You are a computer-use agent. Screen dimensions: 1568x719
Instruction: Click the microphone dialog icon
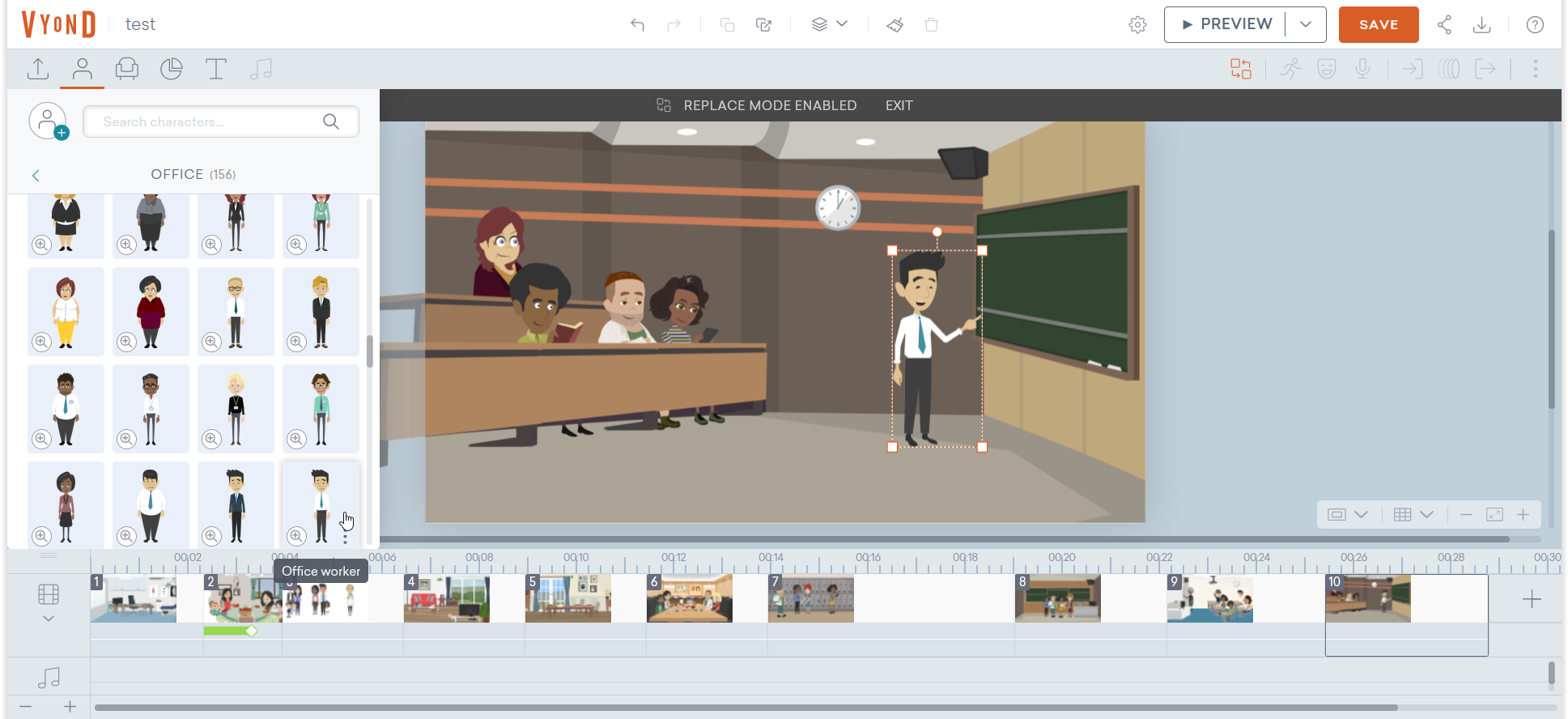[1362, 69]
